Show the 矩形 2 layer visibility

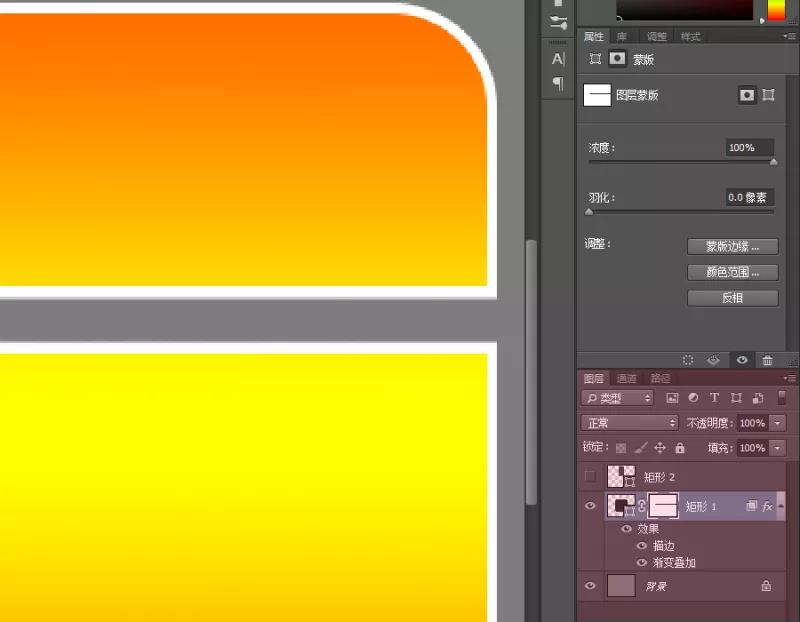[590, 477]
